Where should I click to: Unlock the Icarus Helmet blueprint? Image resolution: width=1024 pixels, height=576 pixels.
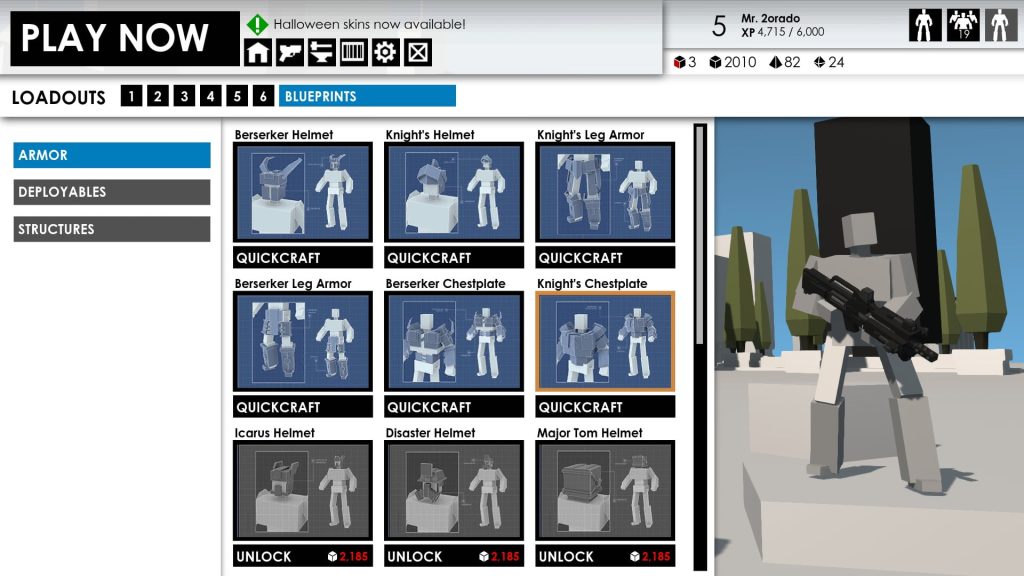pyautogui.click(x=302, y=556)
